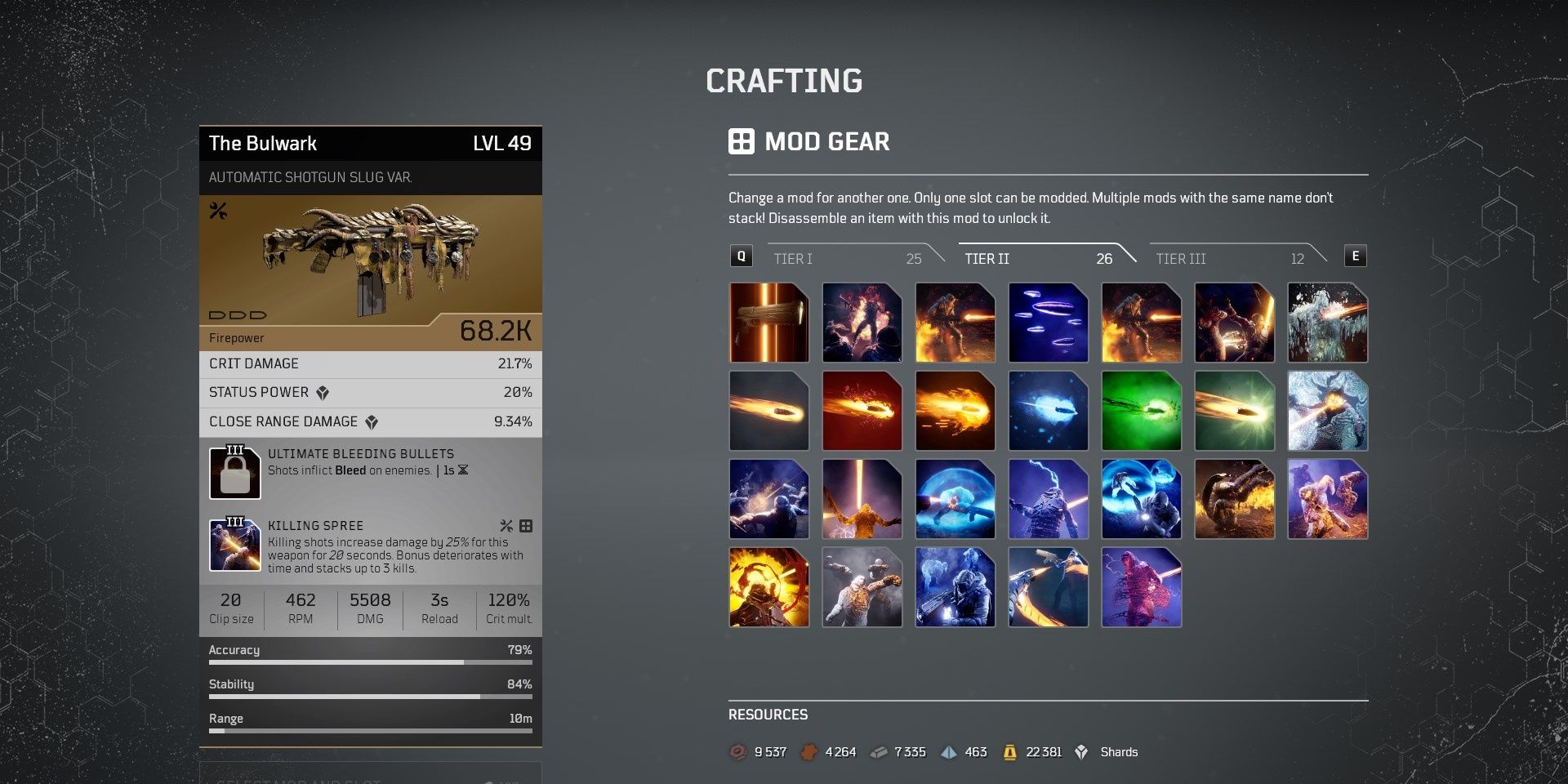Select the blue ring projectiles mod icon
Viewport: 1568px width, 784px height.
pyautogui.click(x=1048, y=323)
